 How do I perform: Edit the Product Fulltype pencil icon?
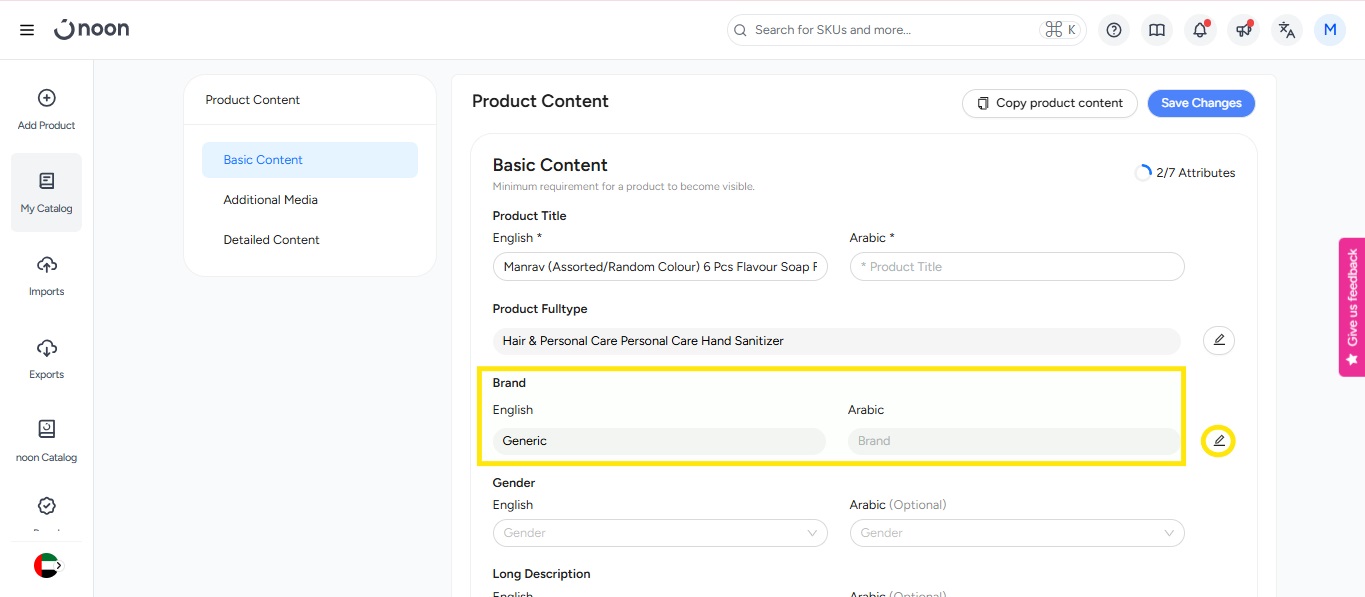(1218, 341)
